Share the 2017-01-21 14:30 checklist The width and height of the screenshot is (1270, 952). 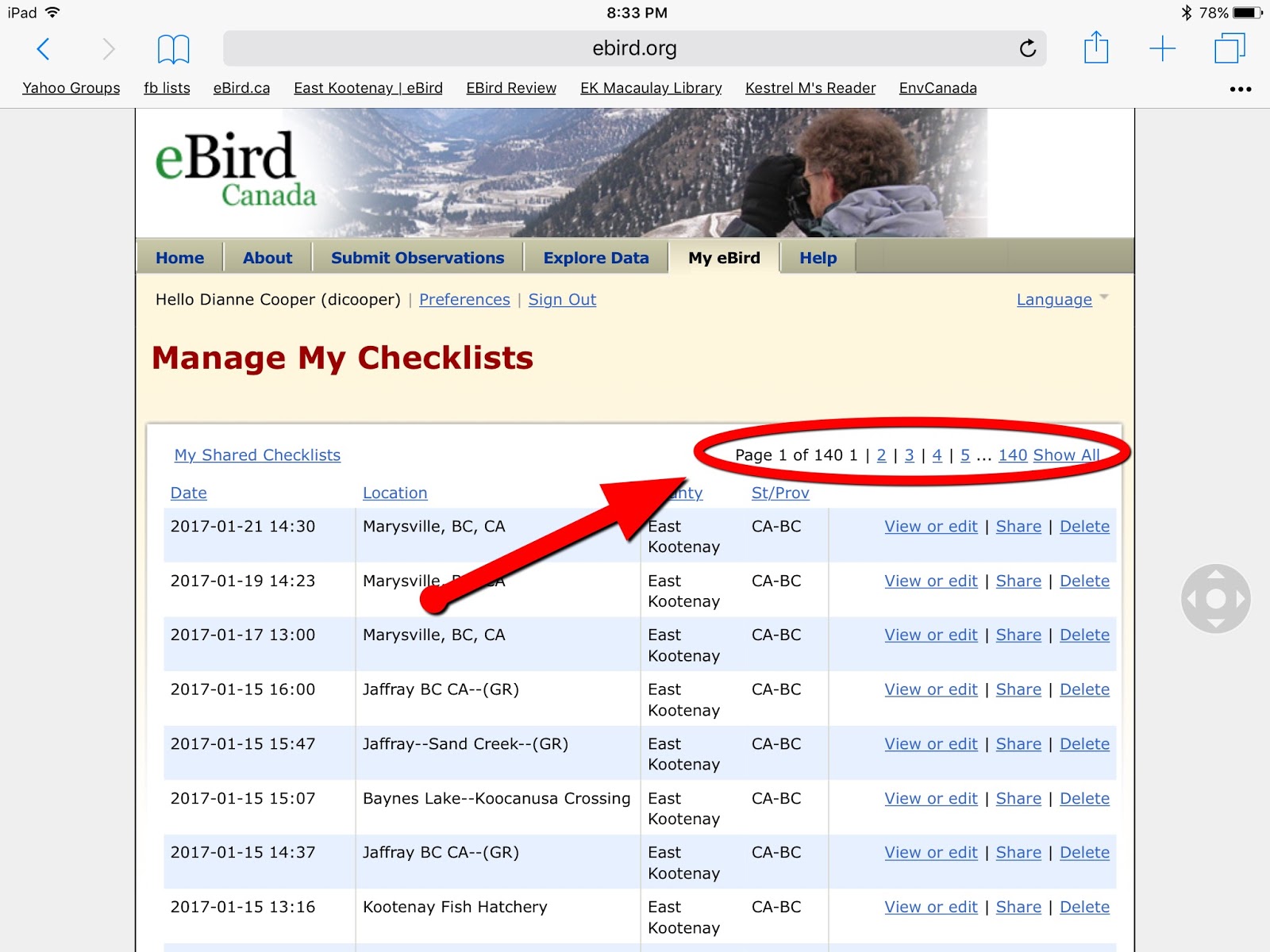click(1018, 527)
